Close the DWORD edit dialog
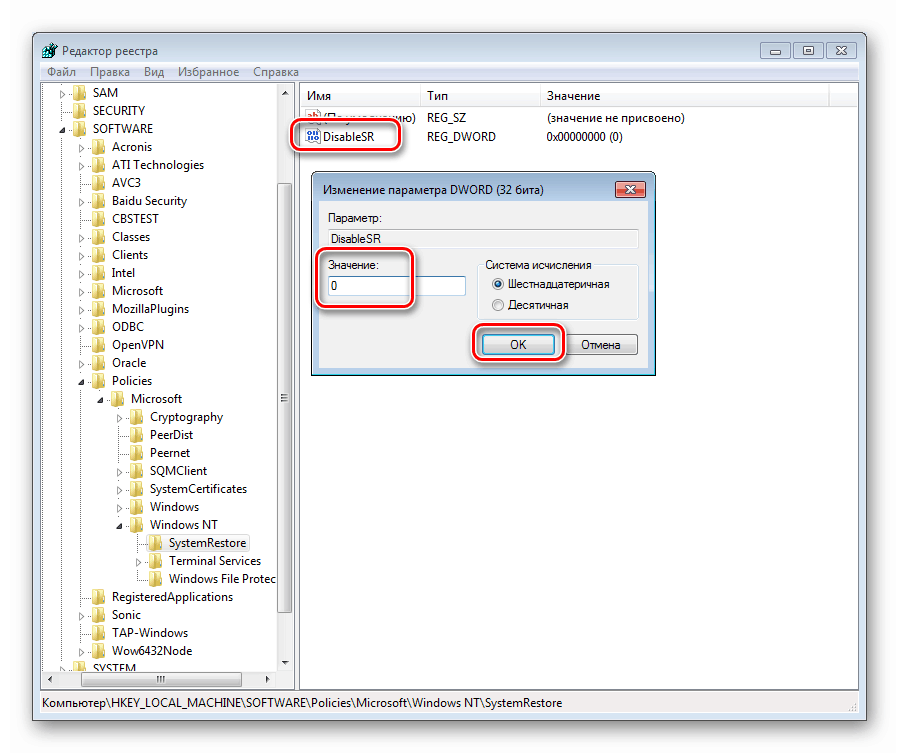 click(x=630, y=190)
